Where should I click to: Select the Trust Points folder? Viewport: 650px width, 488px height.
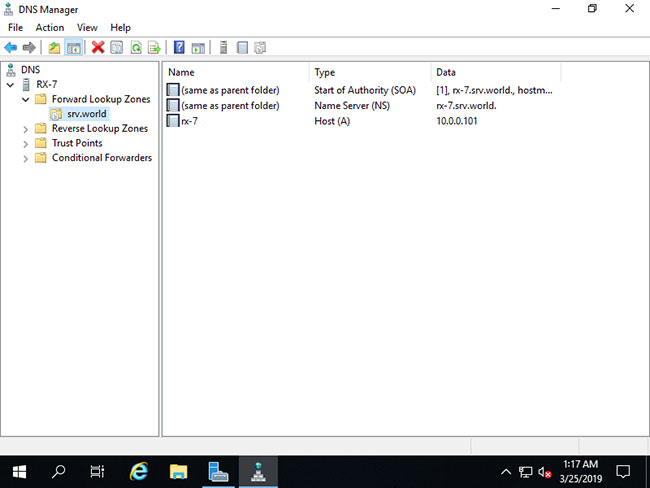point(77,143)
